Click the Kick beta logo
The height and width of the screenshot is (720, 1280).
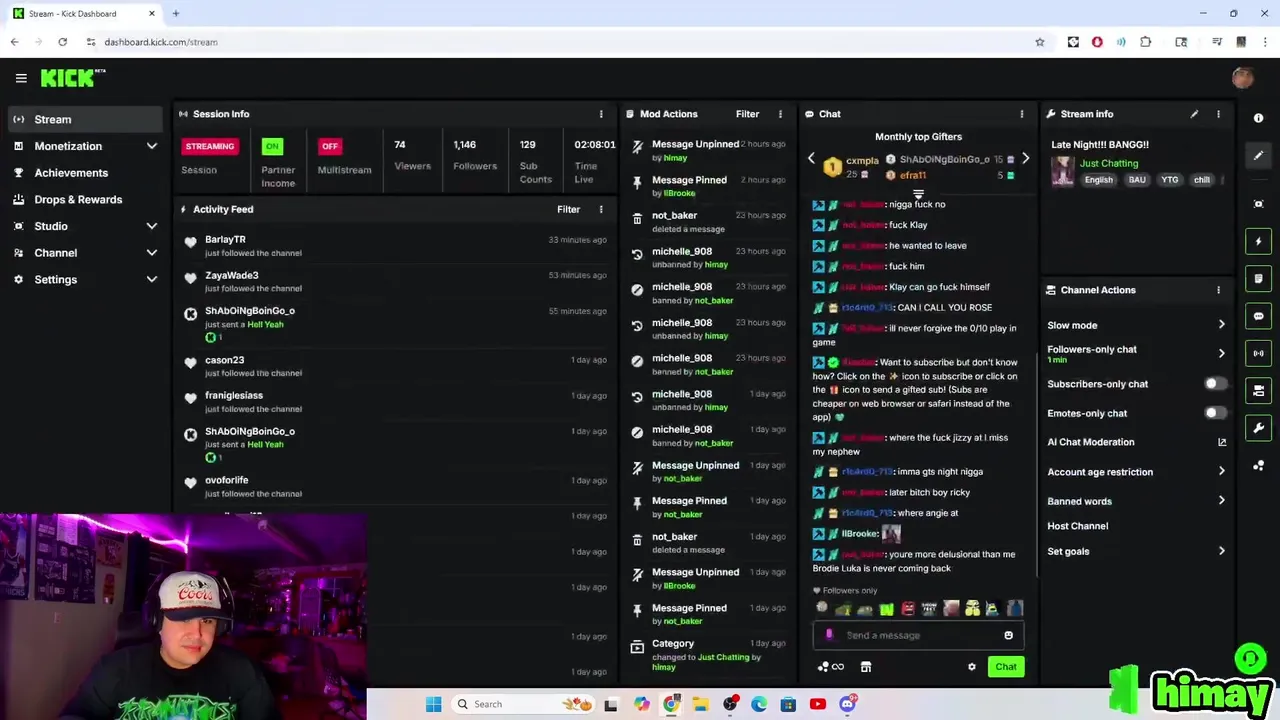[x=72, y=78]
